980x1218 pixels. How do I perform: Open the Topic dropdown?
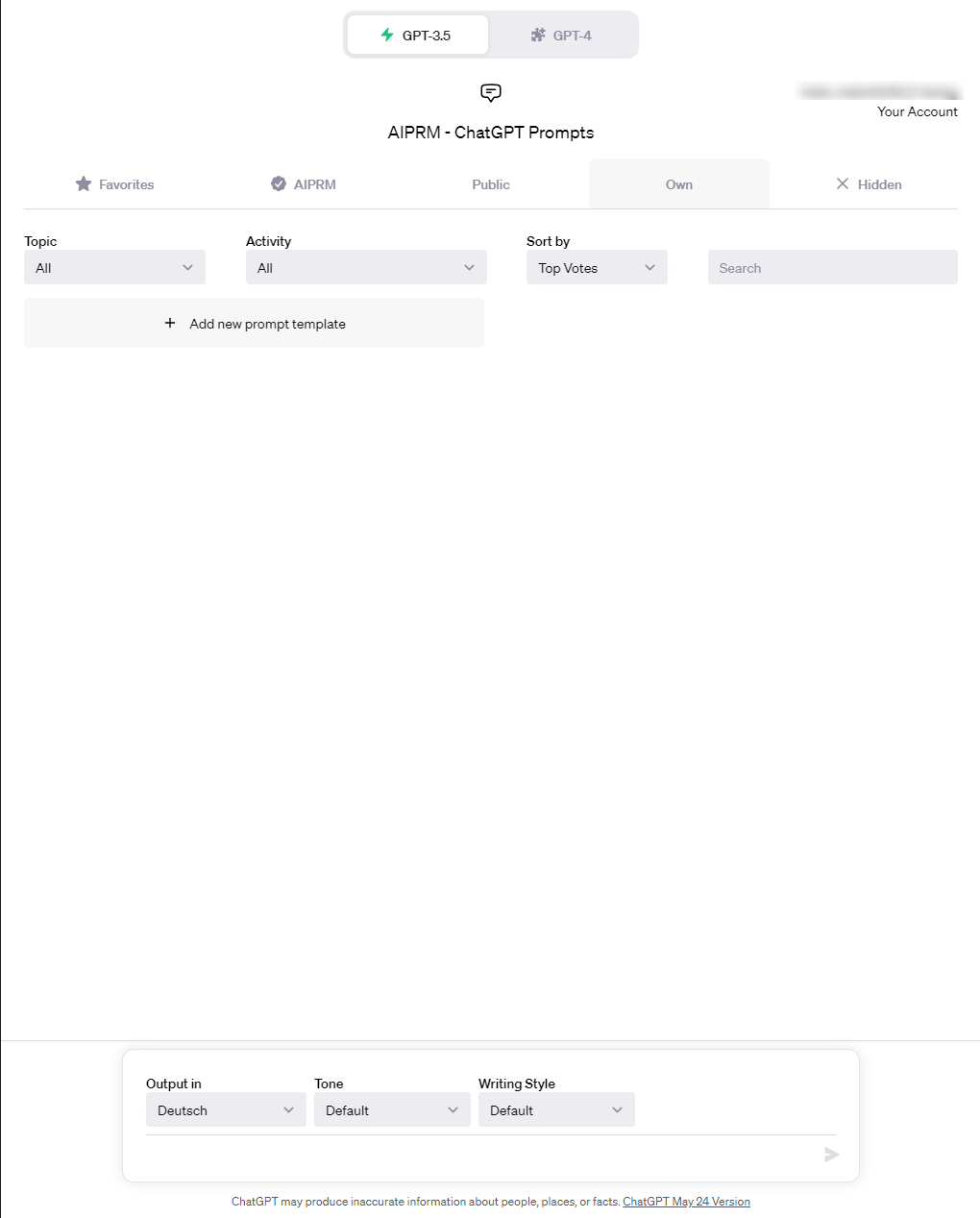coord(114,268)
